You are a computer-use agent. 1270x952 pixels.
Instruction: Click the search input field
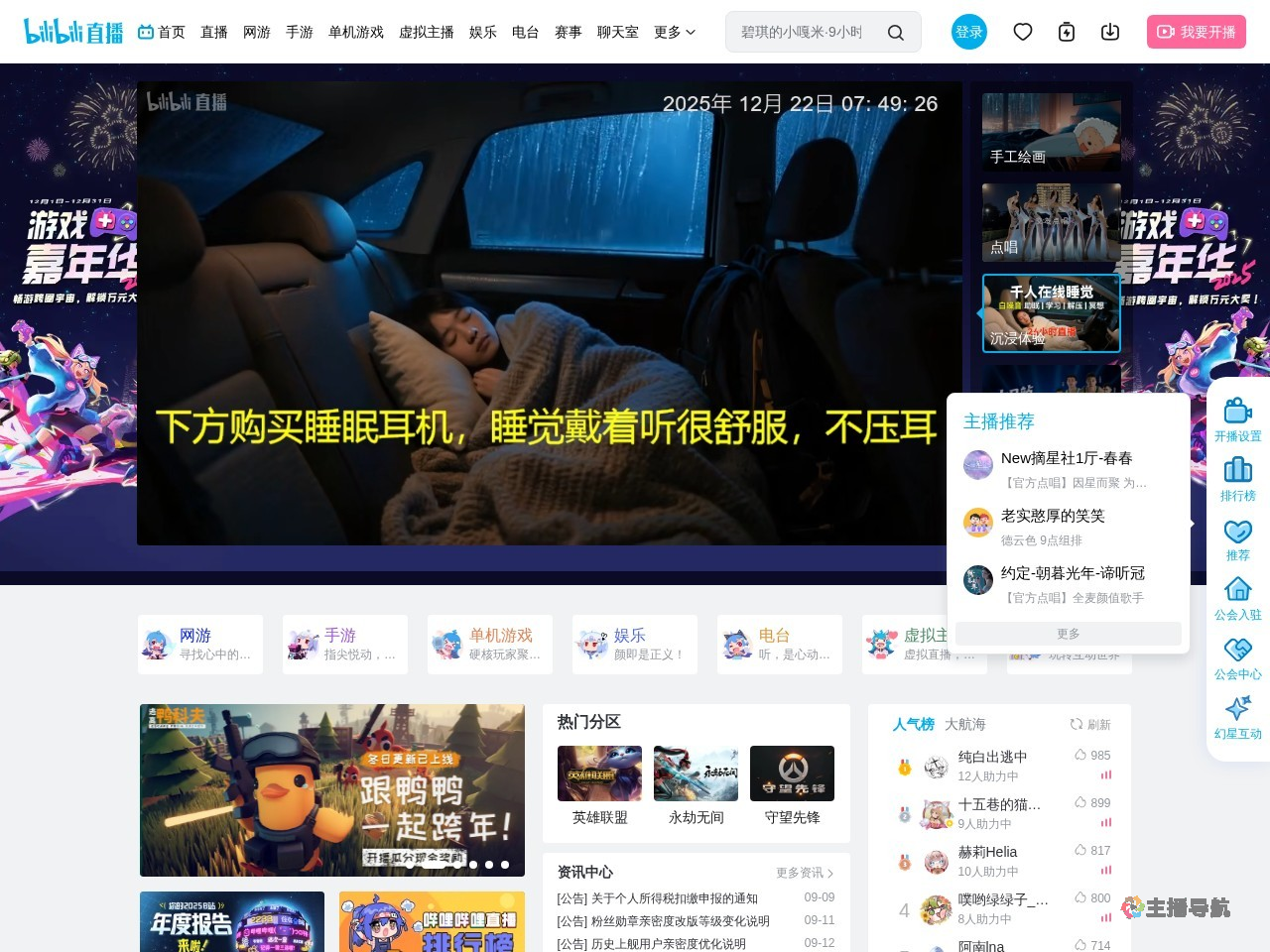pyautogui.click(x=804, y=33)
